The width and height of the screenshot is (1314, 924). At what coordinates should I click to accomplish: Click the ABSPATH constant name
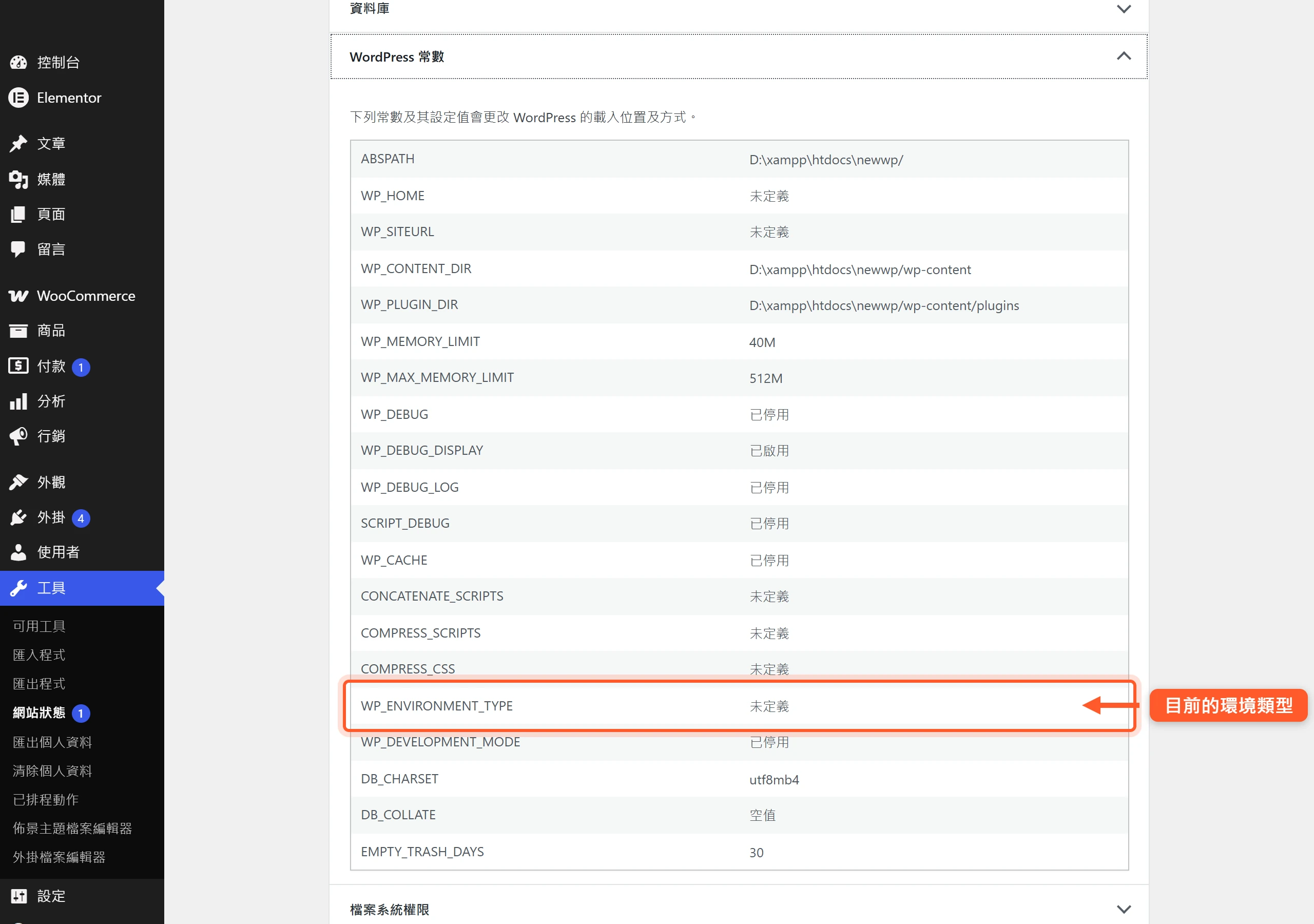388,159
